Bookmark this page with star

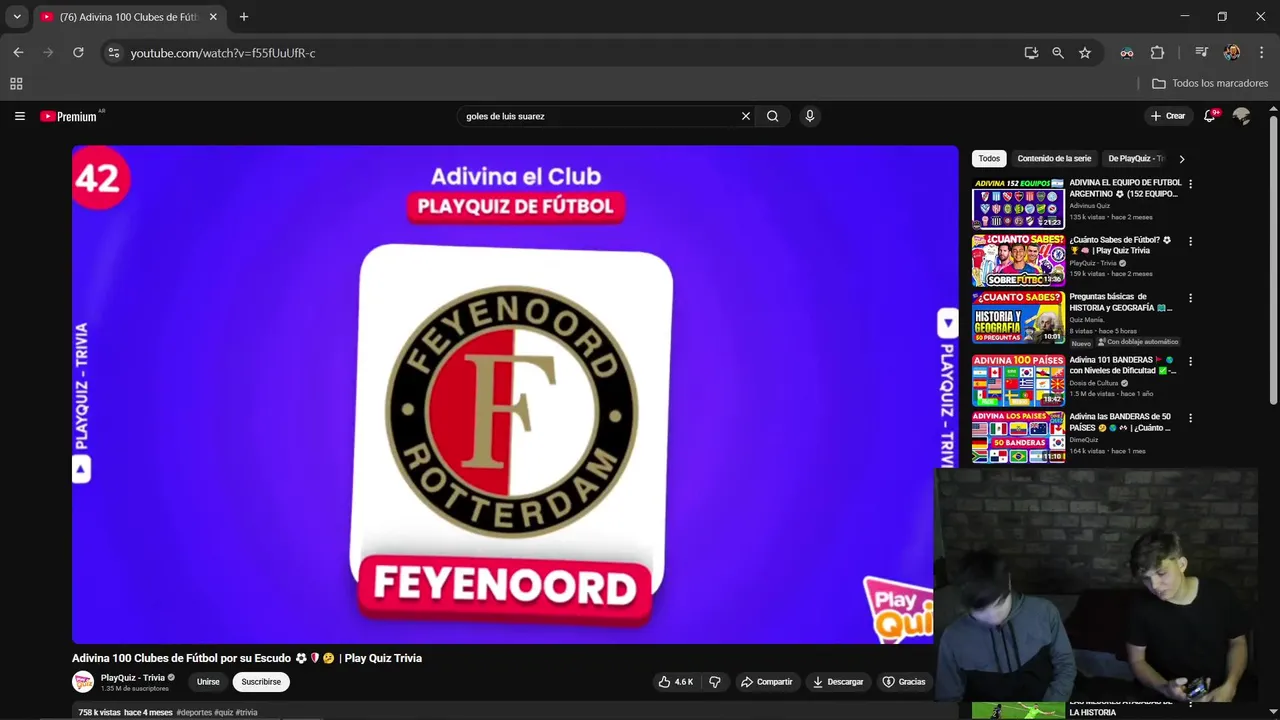(x=1085, y=53)
